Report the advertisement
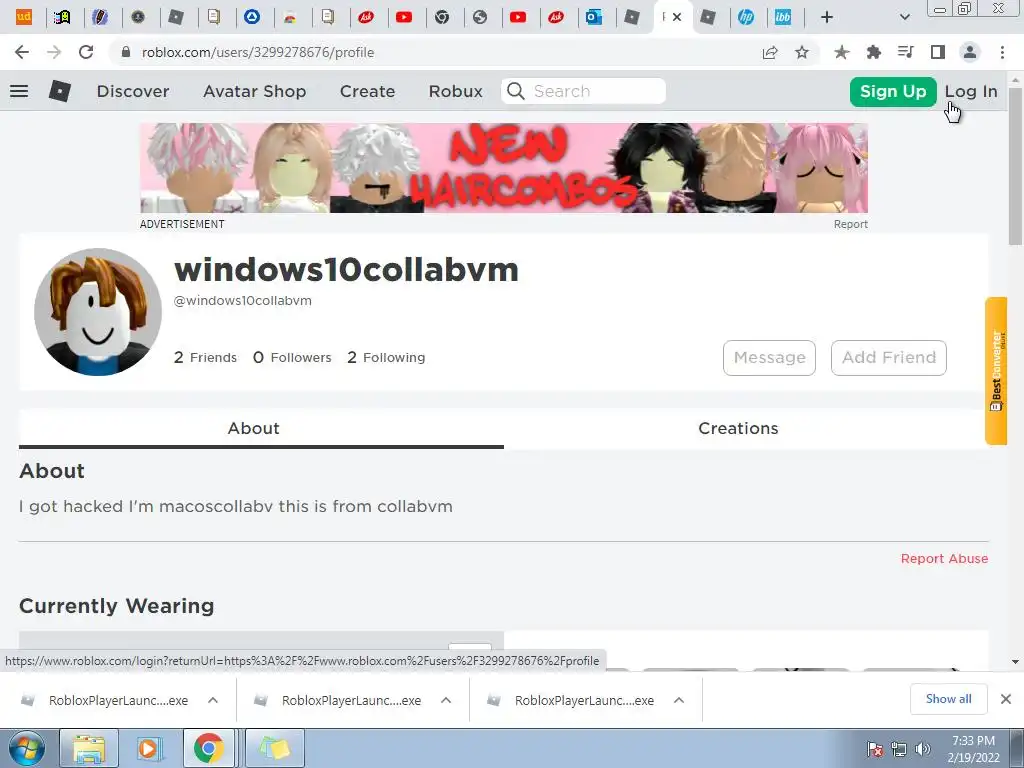This screenshot has height=768, width=1024. pos(850,224)
